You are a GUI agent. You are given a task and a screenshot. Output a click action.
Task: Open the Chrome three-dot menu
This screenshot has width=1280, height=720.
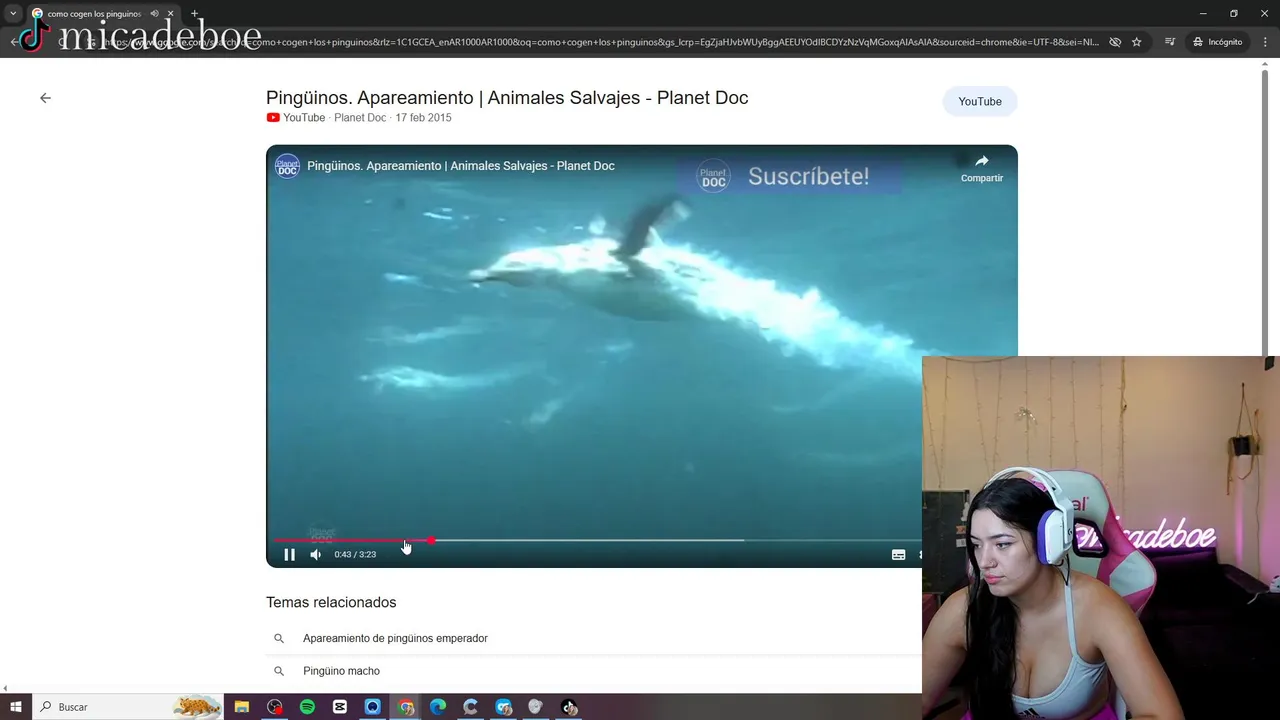click(x=1266, y=42)
